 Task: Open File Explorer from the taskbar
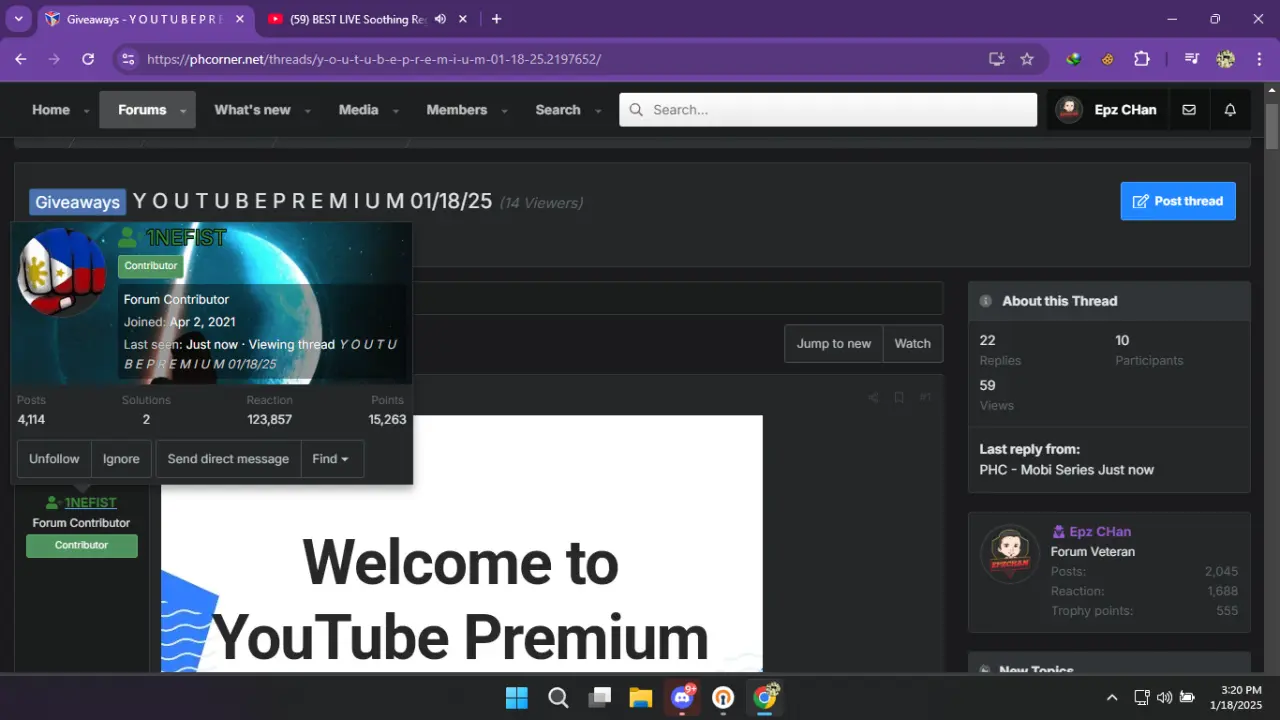pos(640,697)
